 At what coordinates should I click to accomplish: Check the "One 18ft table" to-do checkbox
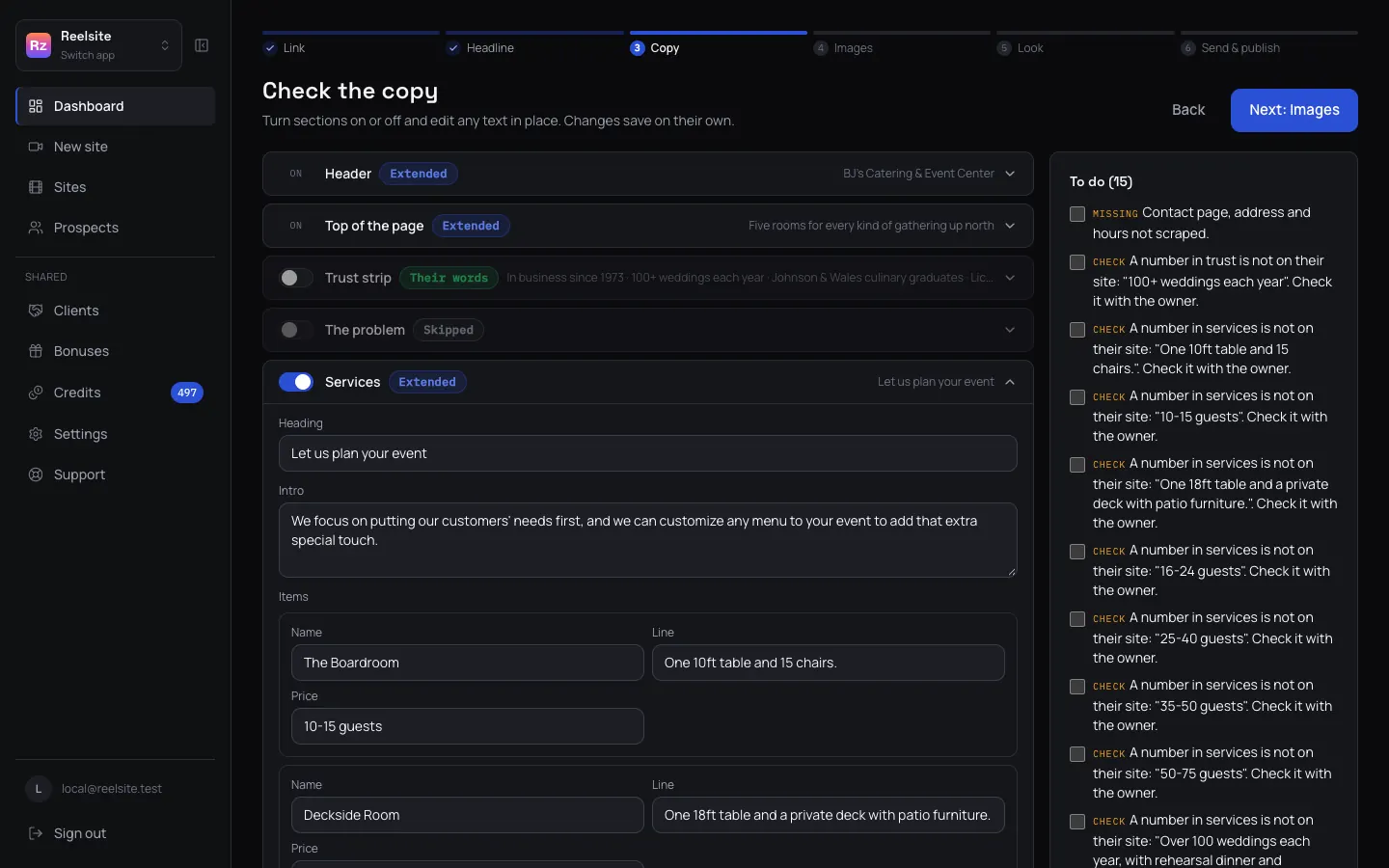click(1077, 465)
